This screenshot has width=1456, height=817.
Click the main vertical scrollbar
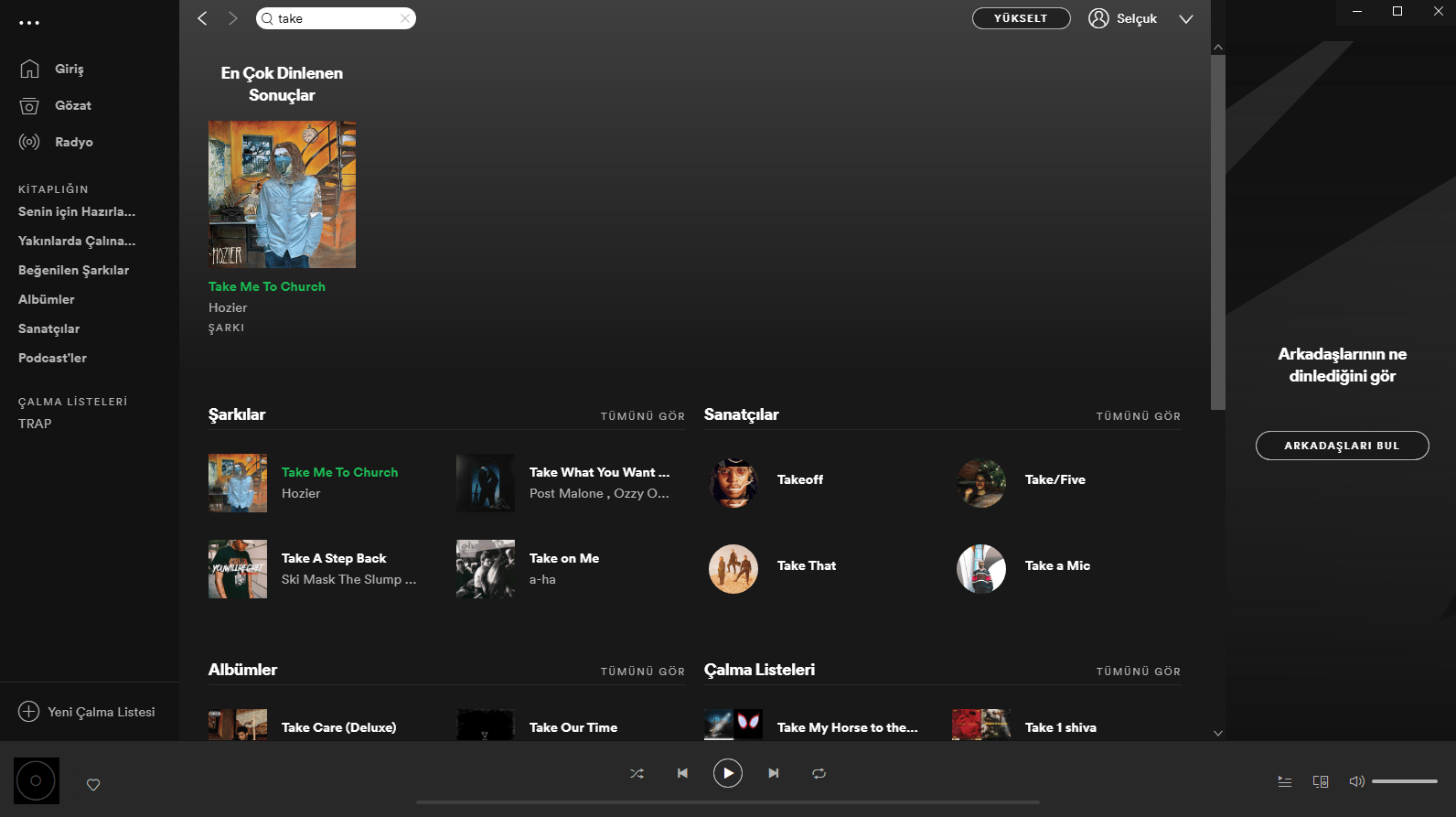pyautogui.click(x=1218, y=232)
